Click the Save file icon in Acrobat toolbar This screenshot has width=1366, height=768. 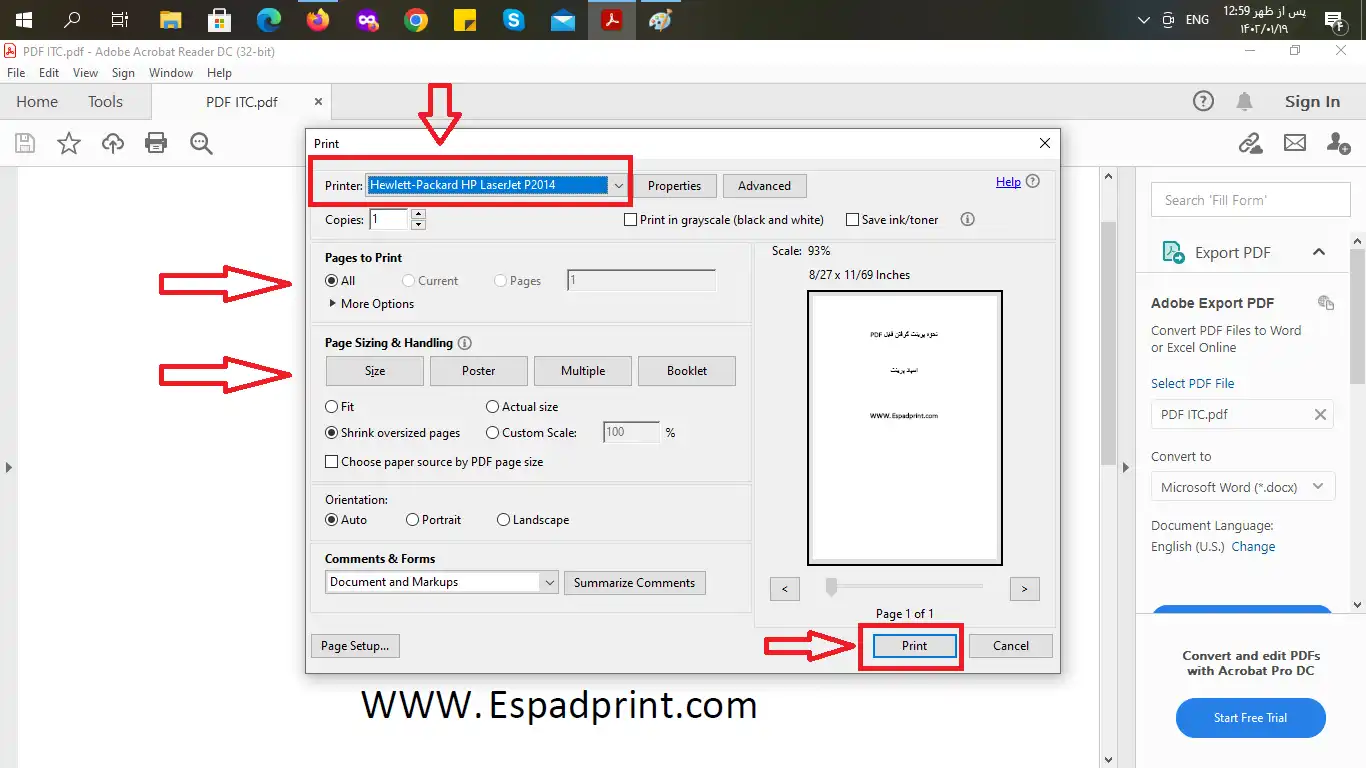click(25, 143)
